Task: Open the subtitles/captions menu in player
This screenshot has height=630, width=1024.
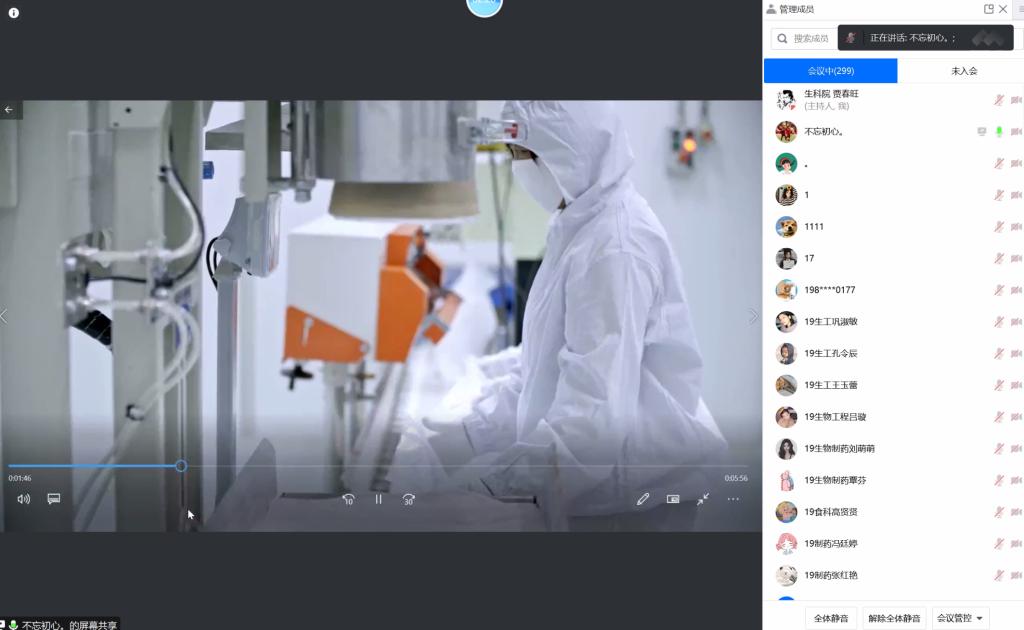Action: click(54, 499)
